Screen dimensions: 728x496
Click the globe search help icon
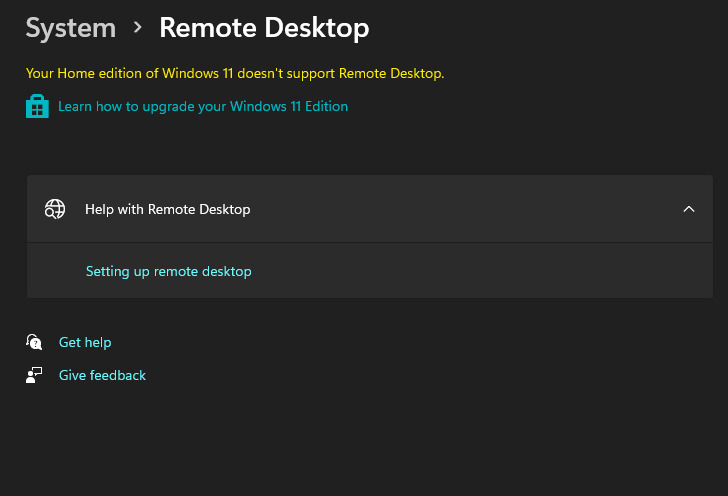click(55, 209)
